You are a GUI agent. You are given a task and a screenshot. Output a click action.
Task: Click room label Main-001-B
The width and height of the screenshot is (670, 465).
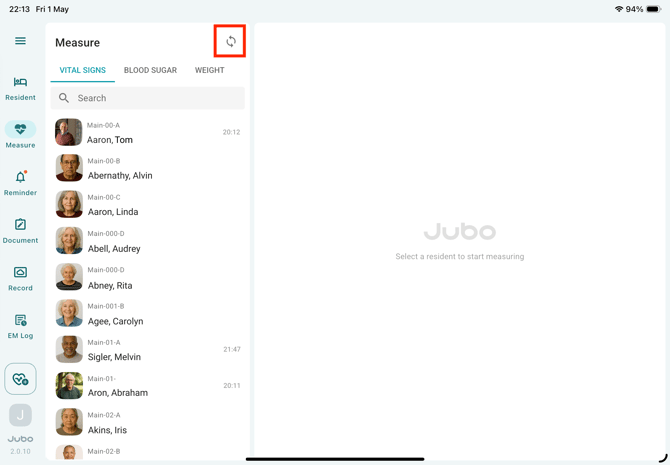[x=106, y=306]
